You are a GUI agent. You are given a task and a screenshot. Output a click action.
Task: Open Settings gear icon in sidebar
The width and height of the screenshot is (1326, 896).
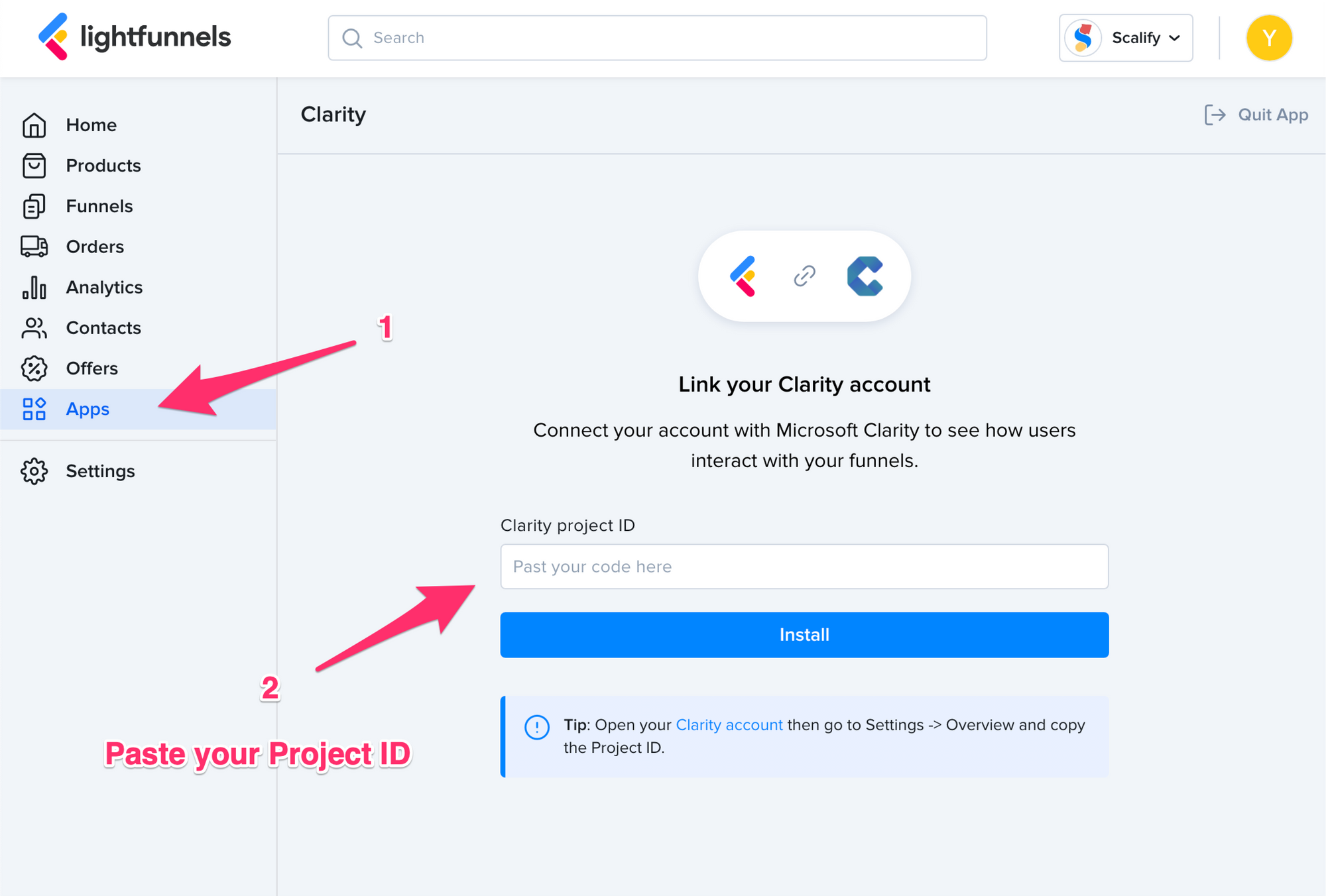pos(34,471)
